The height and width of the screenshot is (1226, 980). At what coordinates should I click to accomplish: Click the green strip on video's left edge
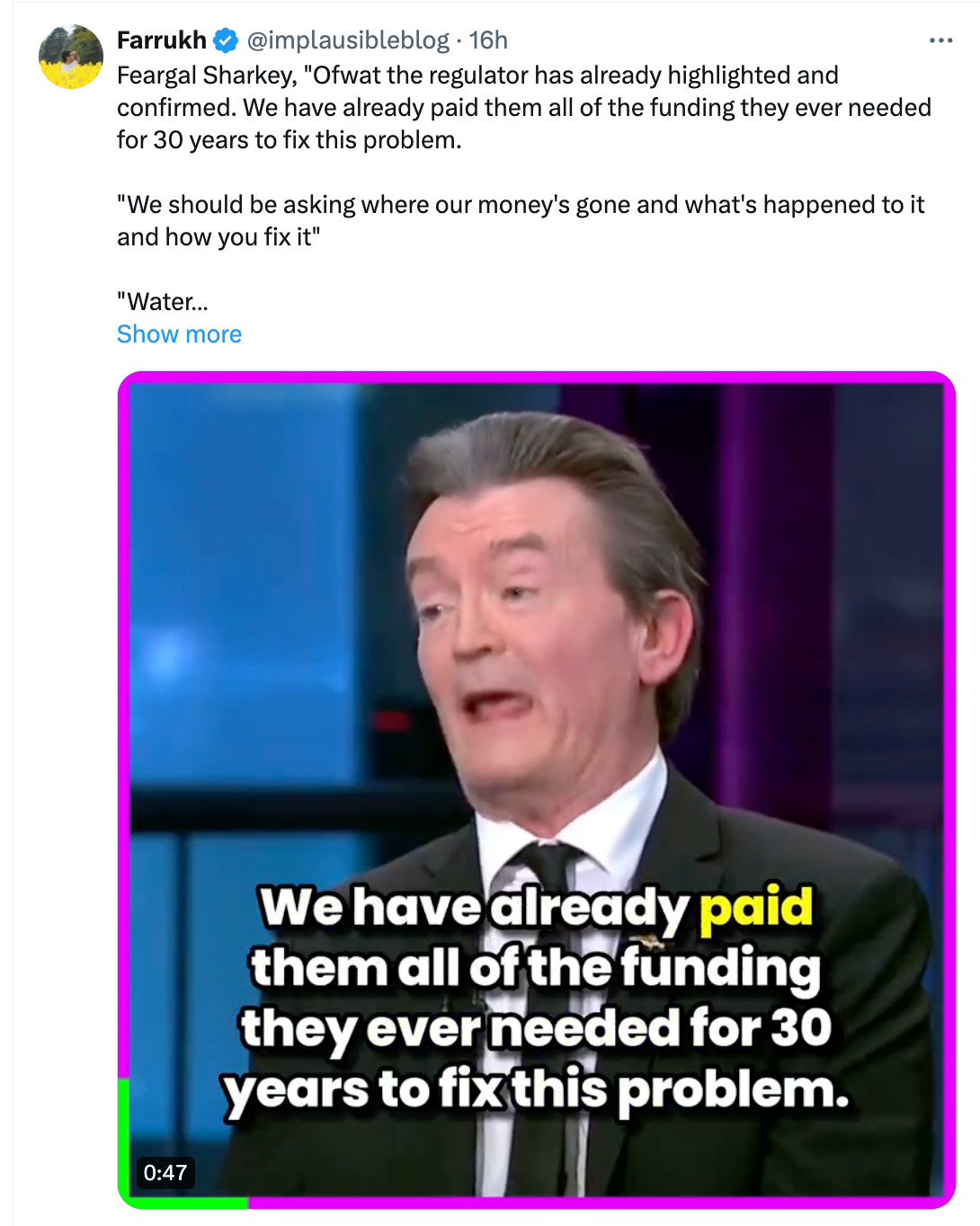[124, 1137]
